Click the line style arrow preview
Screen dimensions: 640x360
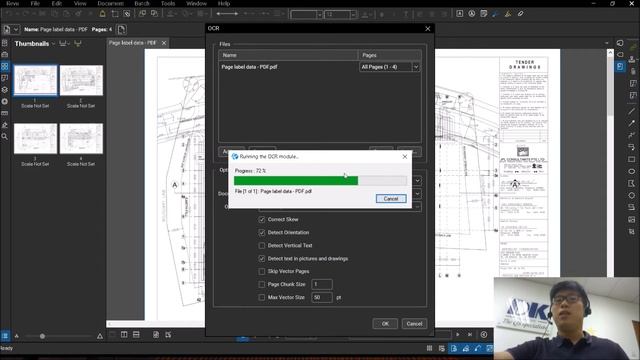227,14
